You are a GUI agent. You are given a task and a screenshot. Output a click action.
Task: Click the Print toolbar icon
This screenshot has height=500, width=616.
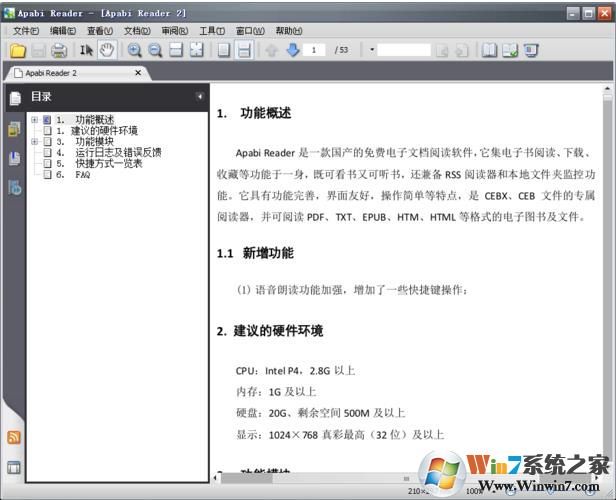click(59, 50)
